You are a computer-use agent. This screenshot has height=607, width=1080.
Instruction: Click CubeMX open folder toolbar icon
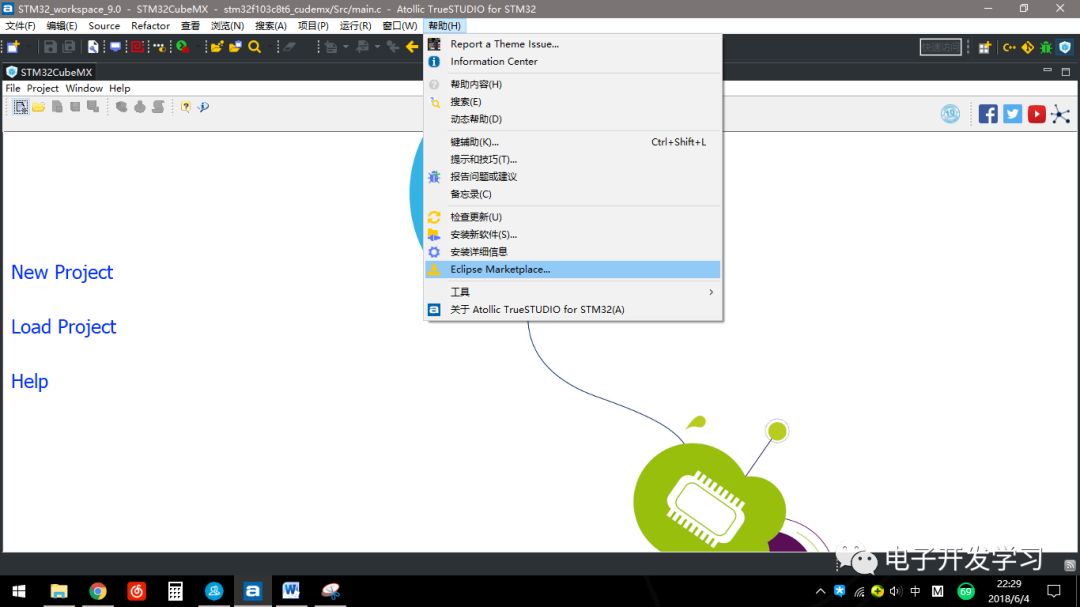click(x=39, y=107)
